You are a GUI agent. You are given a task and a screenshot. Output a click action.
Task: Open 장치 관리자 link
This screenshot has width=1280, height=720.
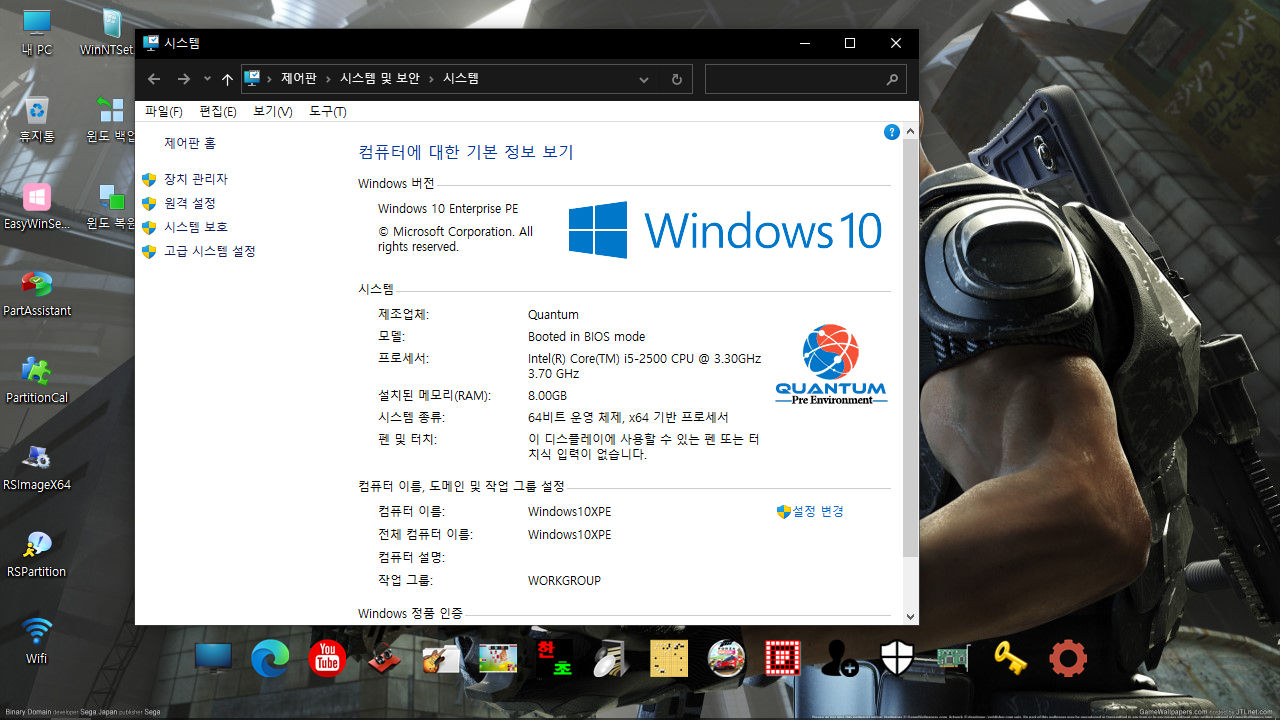[x=196, y=179]
